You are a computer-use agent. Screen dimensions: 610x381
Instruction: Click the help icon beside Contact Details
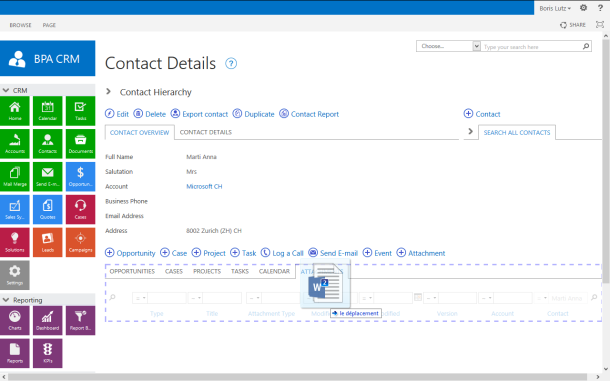coord(231,63)
